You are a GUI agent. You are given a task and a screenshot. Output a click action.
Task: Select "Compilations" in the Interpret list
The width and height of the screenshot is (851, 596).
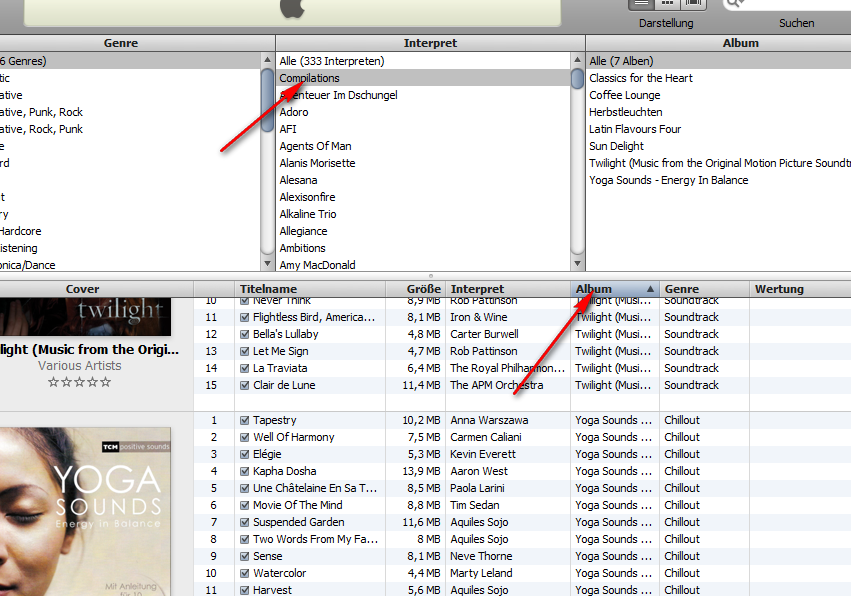click(423, 78)
